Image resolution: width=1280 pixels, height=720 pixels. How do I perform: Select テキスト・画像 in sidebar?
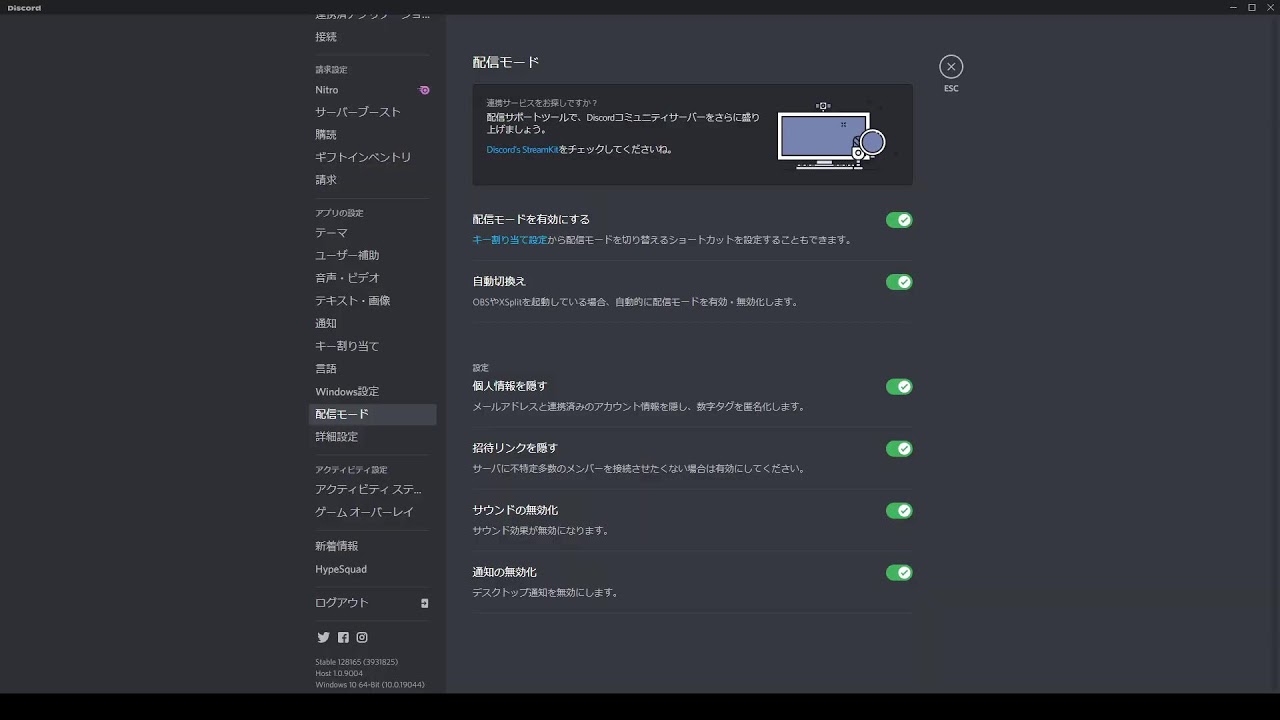372,301
